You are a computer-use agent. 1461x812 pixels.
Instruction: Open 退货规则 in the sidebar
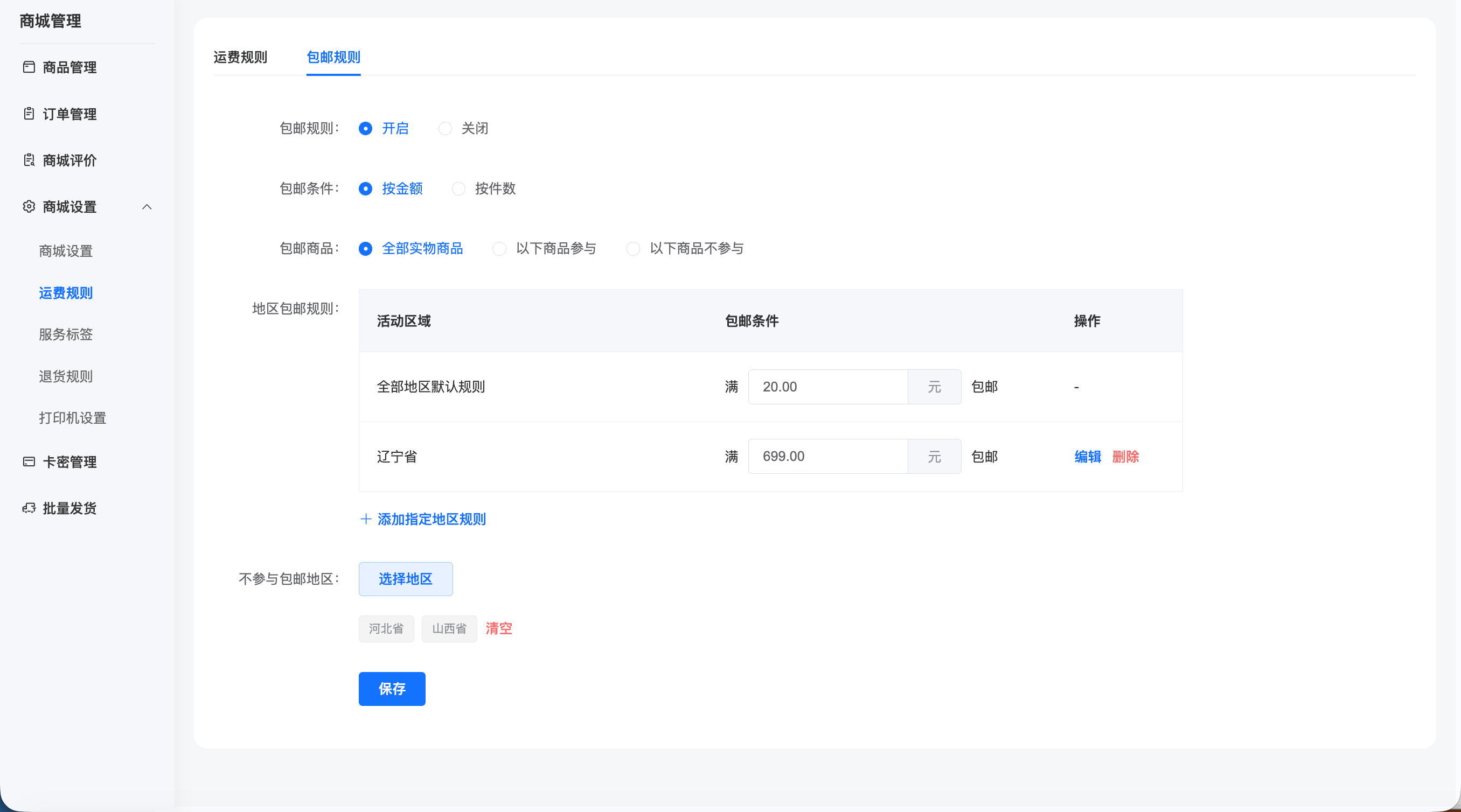(66, 376)
